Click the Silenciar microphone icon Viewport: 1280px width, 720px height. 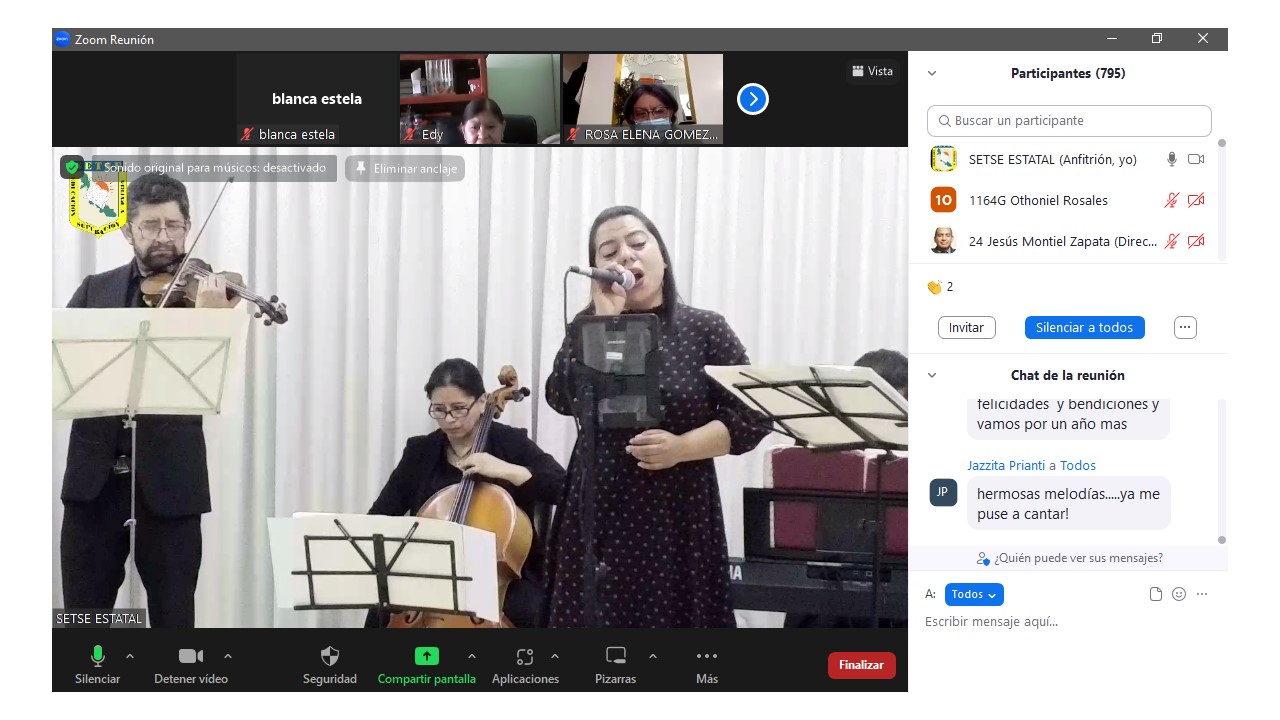click(98, 656)
